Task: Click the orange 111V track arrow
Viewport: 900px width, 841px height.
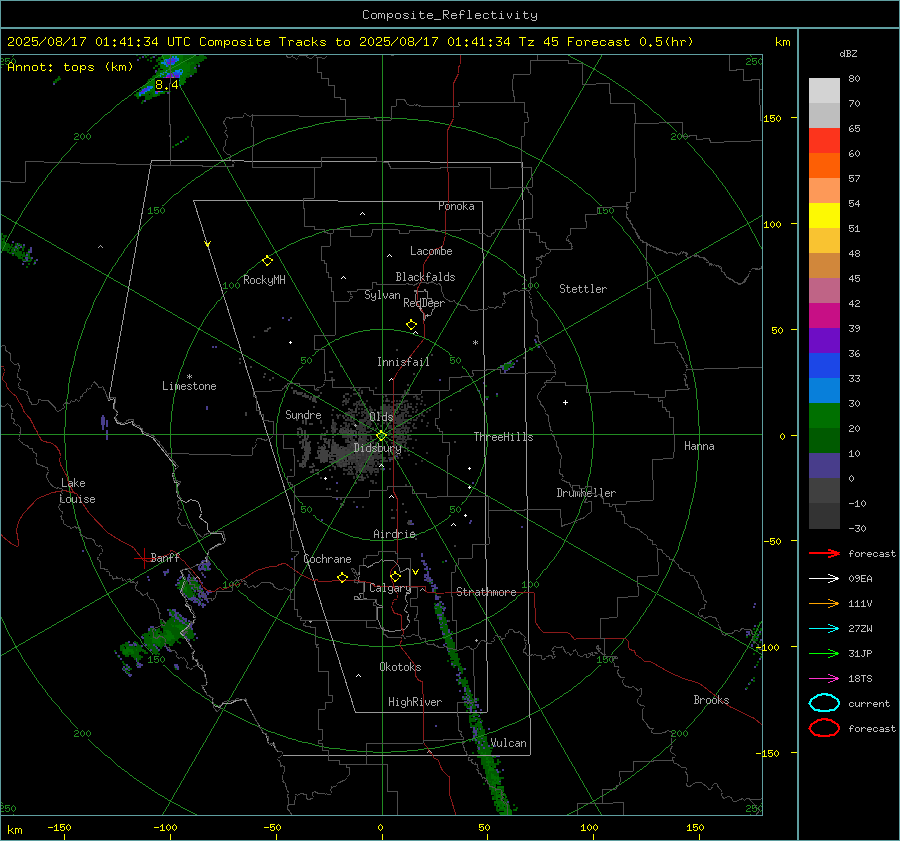Action: (824, 603)
